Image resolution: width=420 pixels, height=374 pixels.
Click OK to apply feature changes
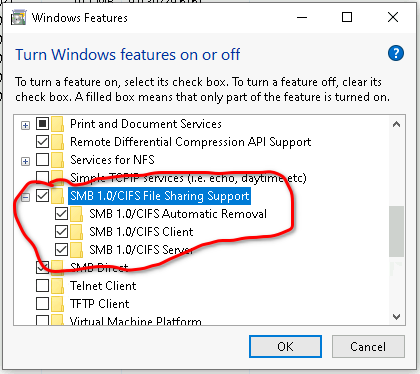click(x=285, y=347)
